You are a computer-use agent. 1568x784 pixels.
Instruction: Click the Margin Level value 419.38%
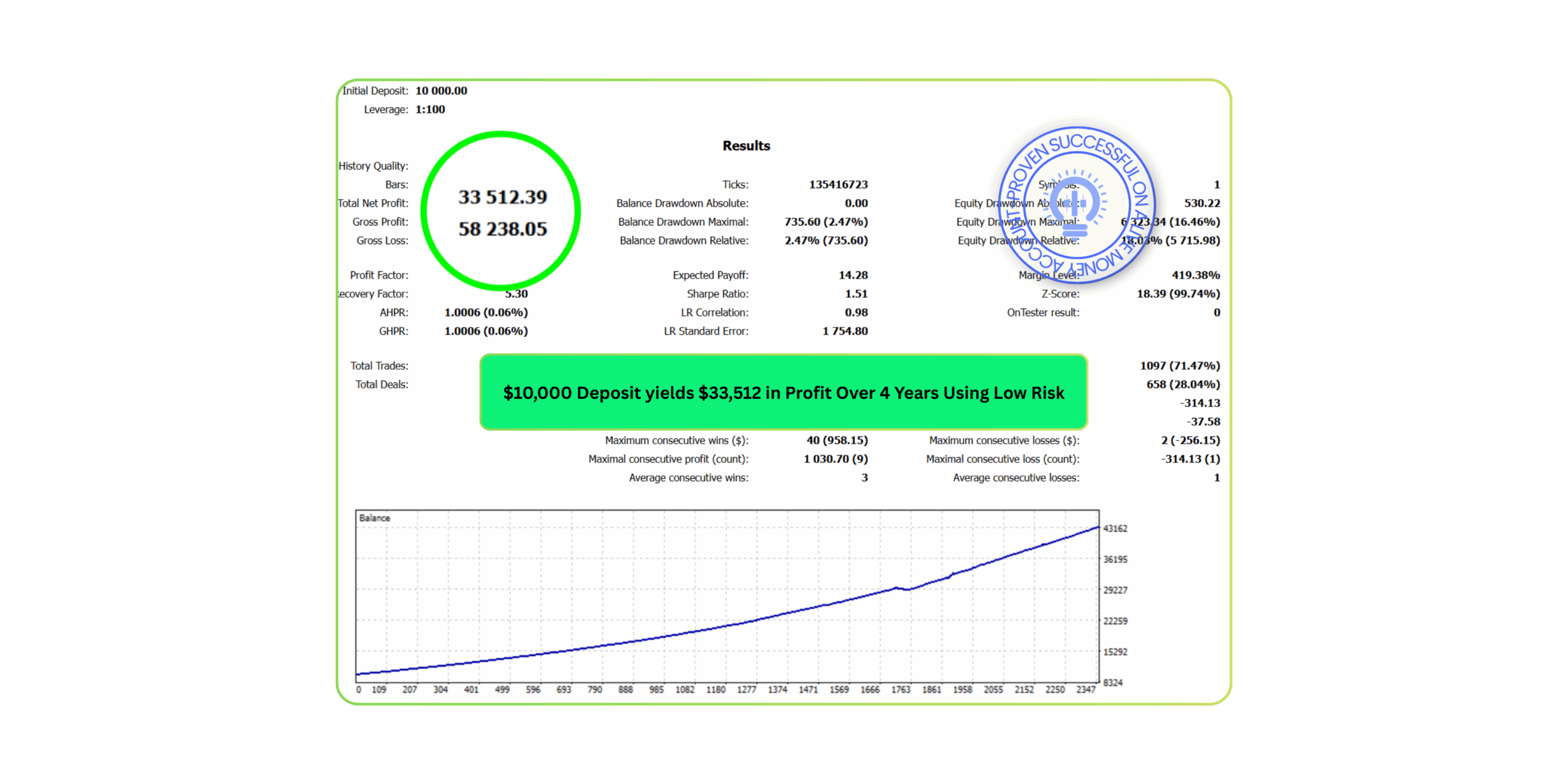(1195, 275)
